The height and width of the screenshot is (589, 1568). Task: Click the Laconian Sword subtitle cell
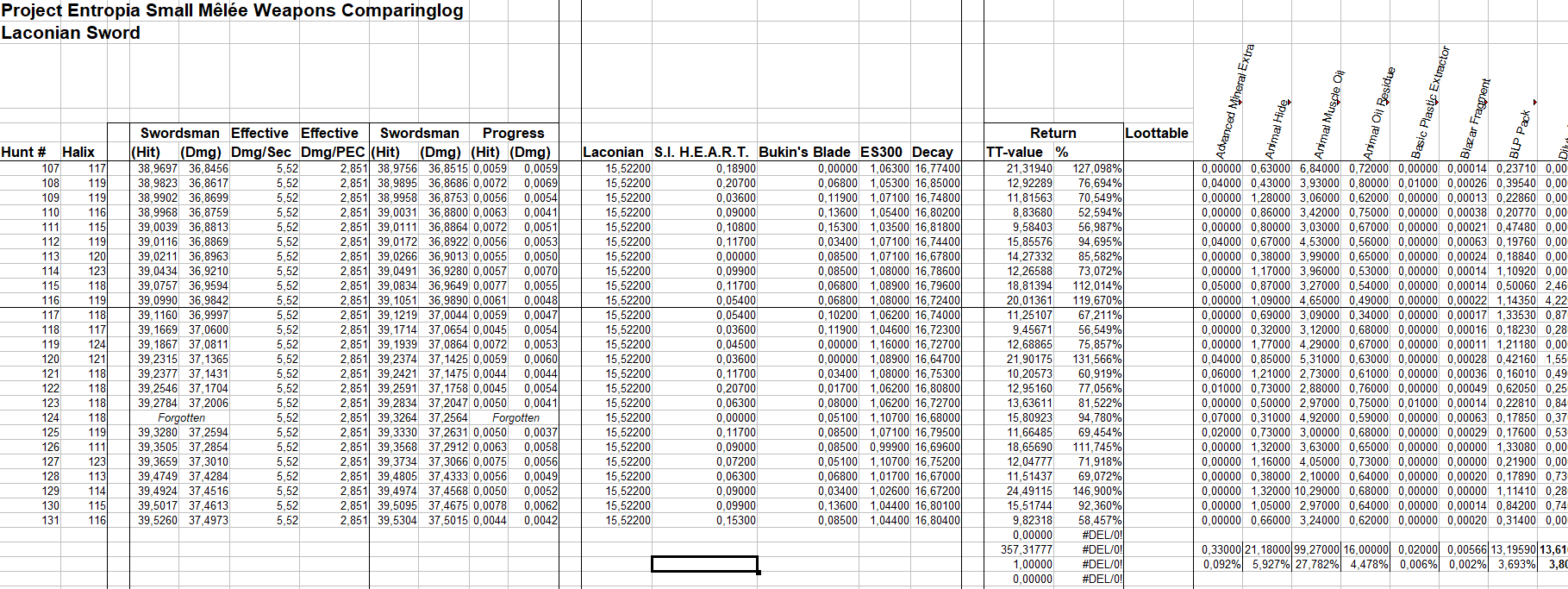71,34
